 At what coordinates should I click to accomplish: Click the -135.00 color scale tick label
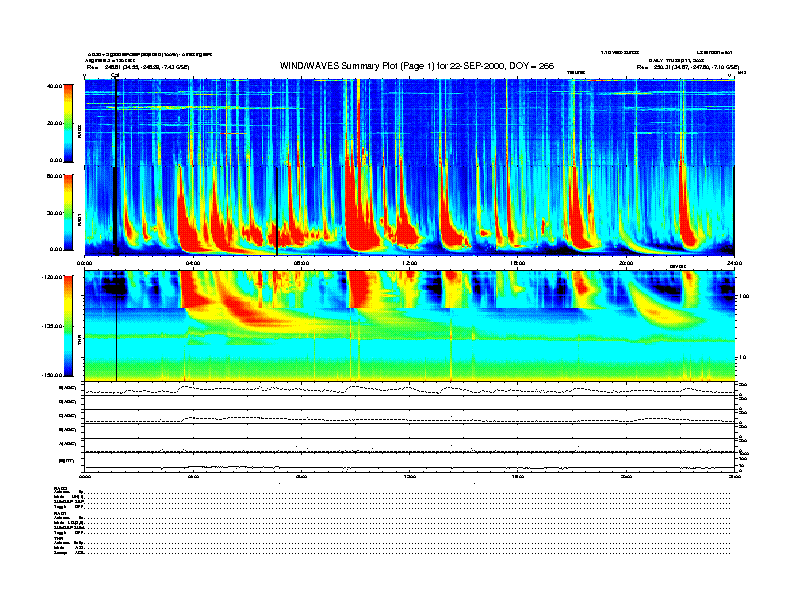(53, 326)
